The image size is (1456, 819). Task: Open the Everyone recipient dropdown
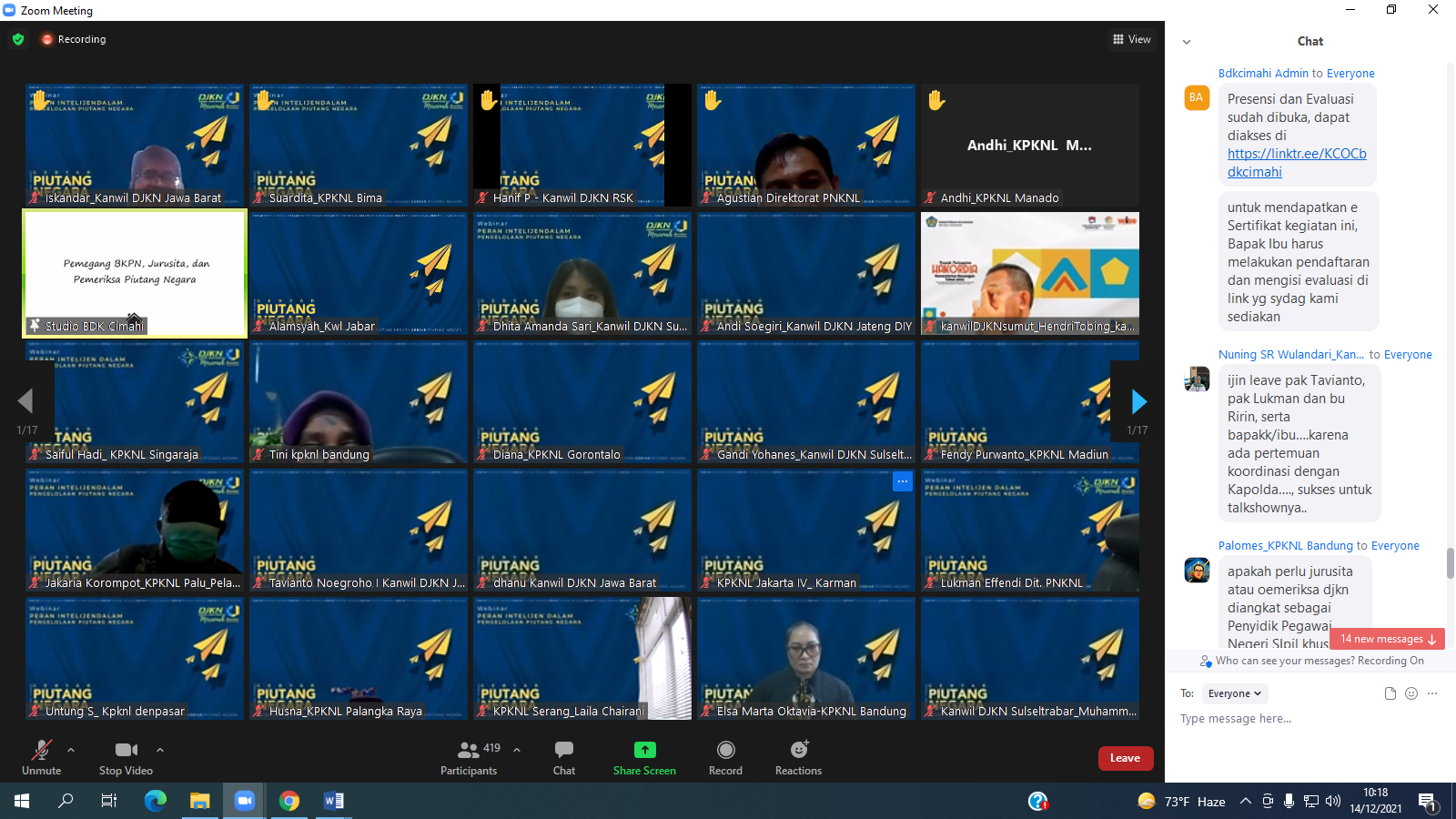point(1234,693)
